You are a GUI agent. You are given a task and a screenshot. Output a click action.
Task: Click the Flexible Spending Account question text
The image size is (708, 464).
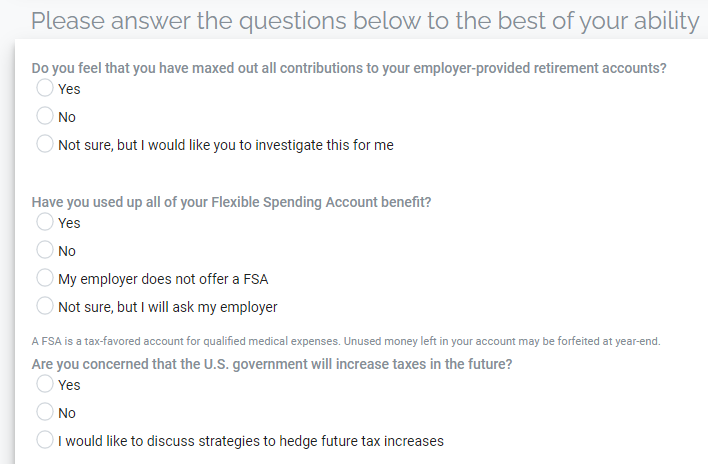point(231,202)
